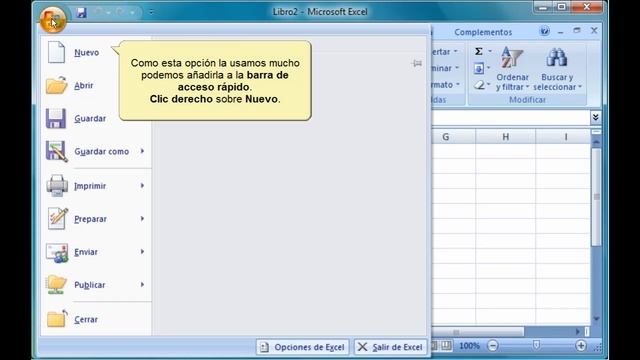Expand the Guardar como submenu arrow

click(x=142, y=151)
